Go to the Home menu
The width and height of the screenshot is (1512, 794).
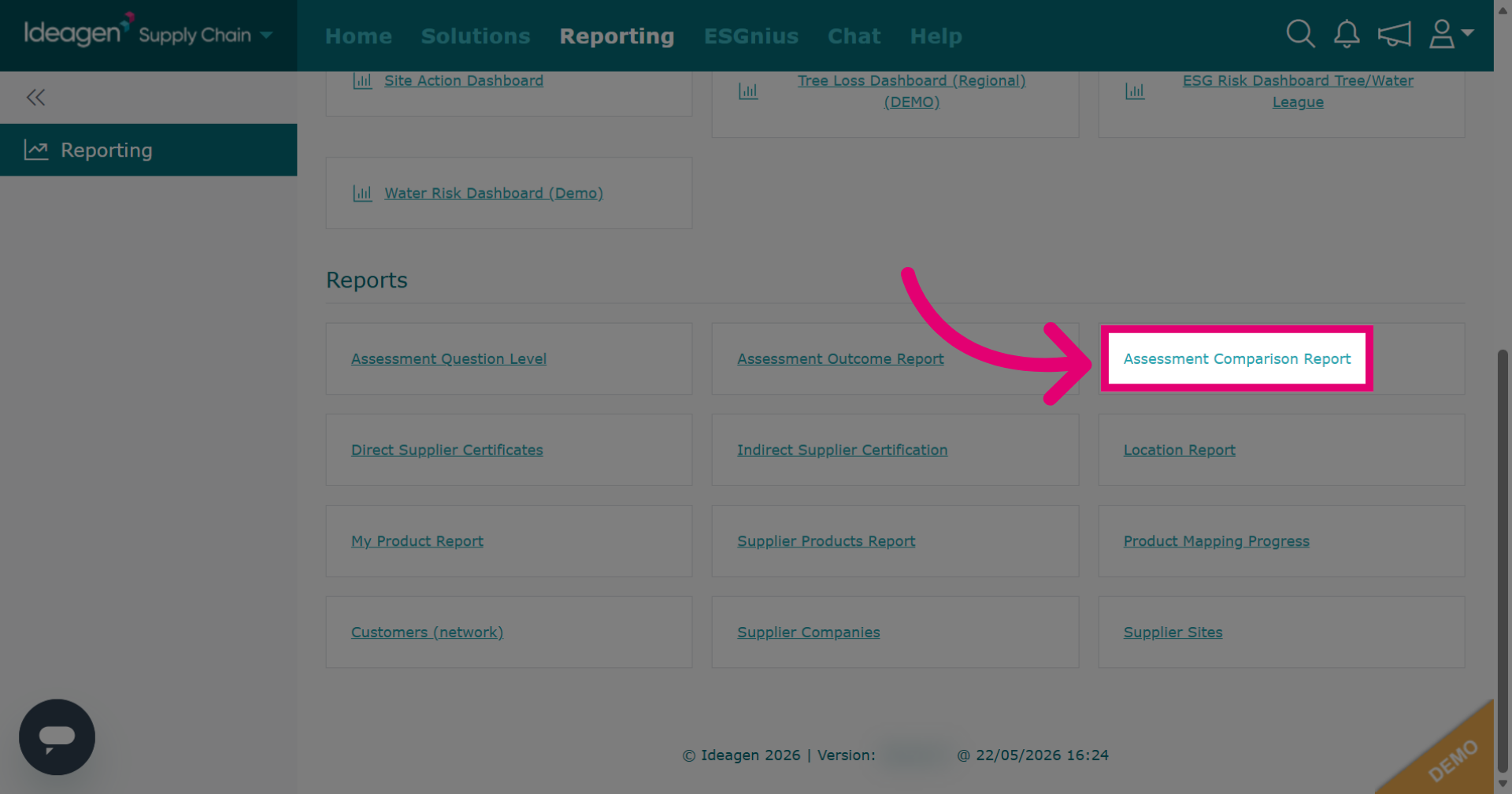point(358,36)
